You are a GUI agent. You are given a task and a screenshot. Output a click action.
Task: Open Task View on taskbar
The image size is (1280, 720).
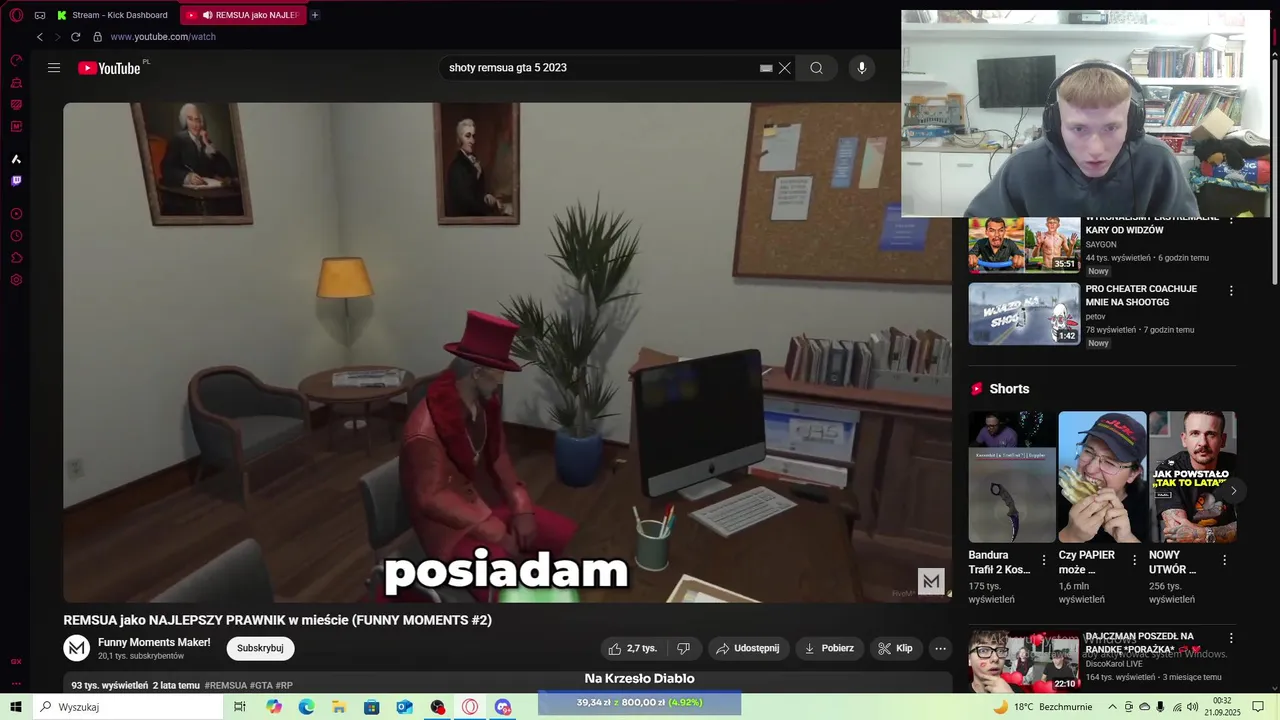click(x=240, y=707)
